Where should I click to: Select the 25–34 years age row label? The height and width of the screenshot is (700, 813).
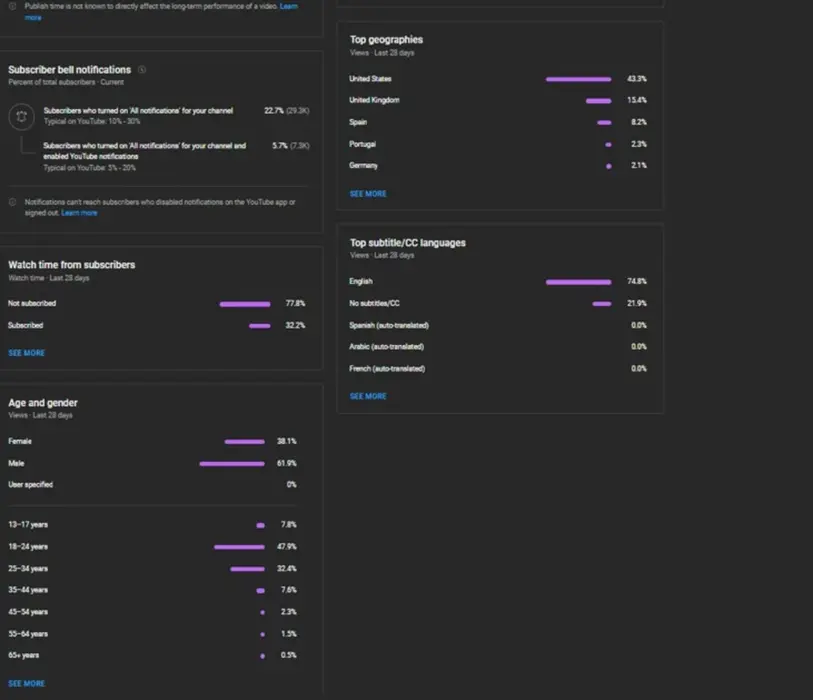28,569
